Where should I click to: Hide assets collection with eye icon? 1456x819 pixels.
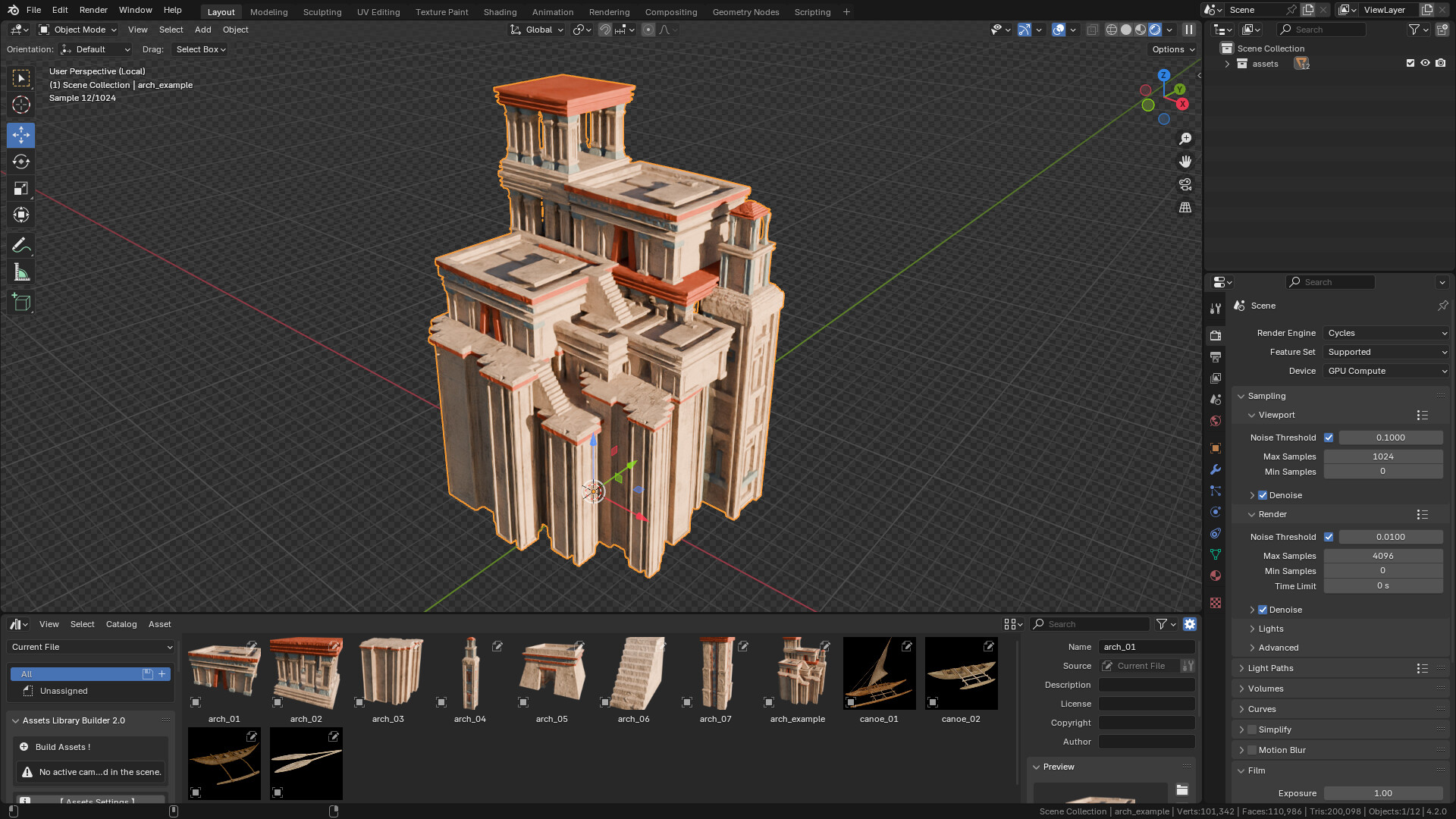coord(1425,64)
